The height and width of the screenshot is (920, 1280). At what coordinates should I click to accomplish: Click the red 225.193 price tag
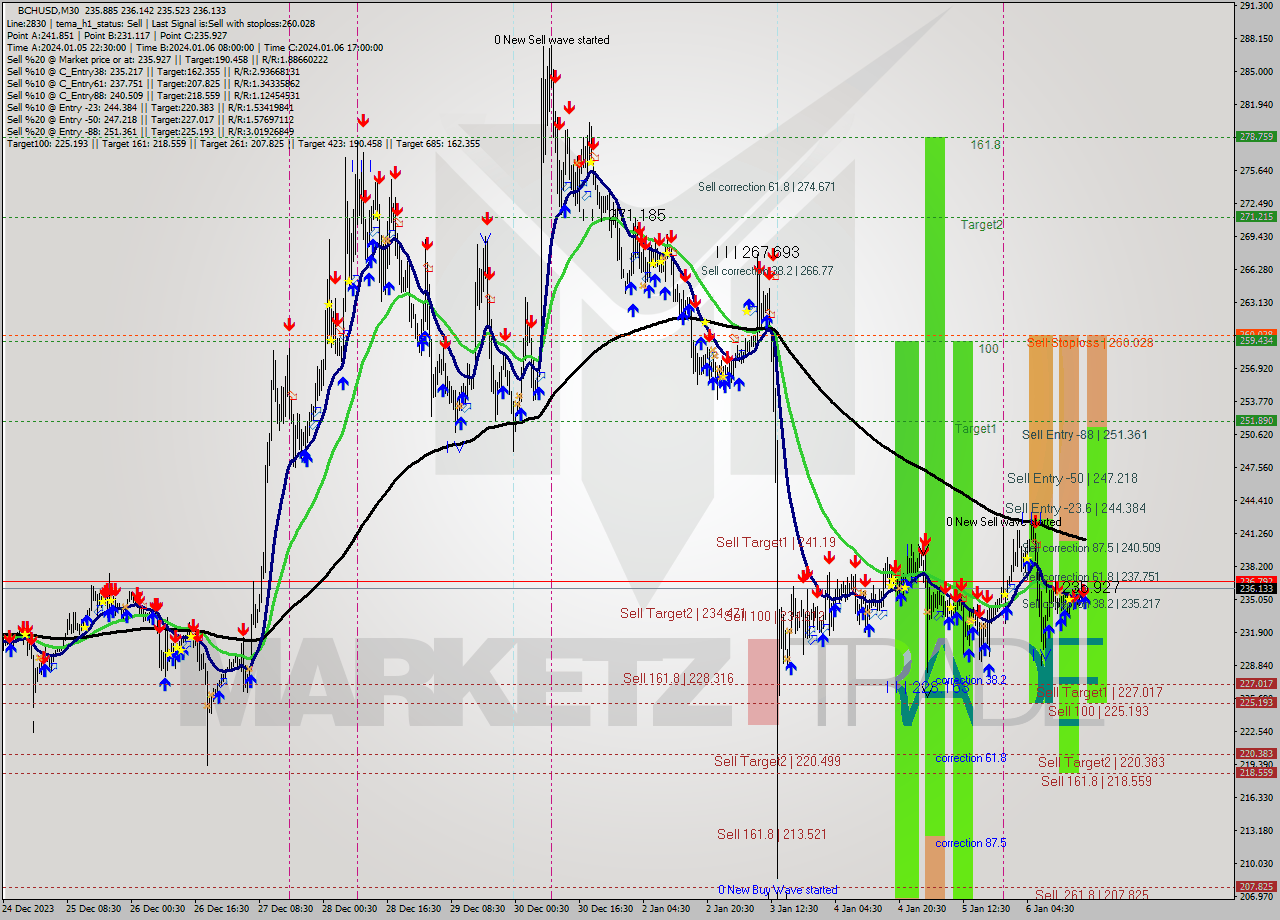pos(1256,703)
